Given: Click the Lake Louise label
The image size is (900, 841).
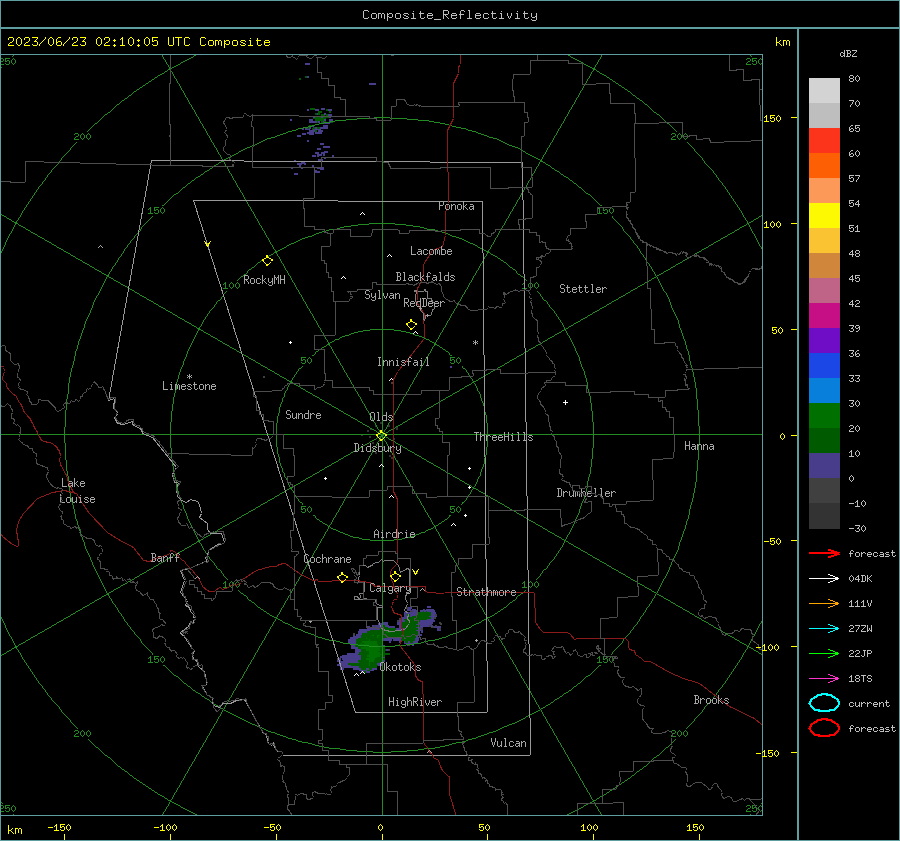Looking at the screenshot, I should point(77,491).
